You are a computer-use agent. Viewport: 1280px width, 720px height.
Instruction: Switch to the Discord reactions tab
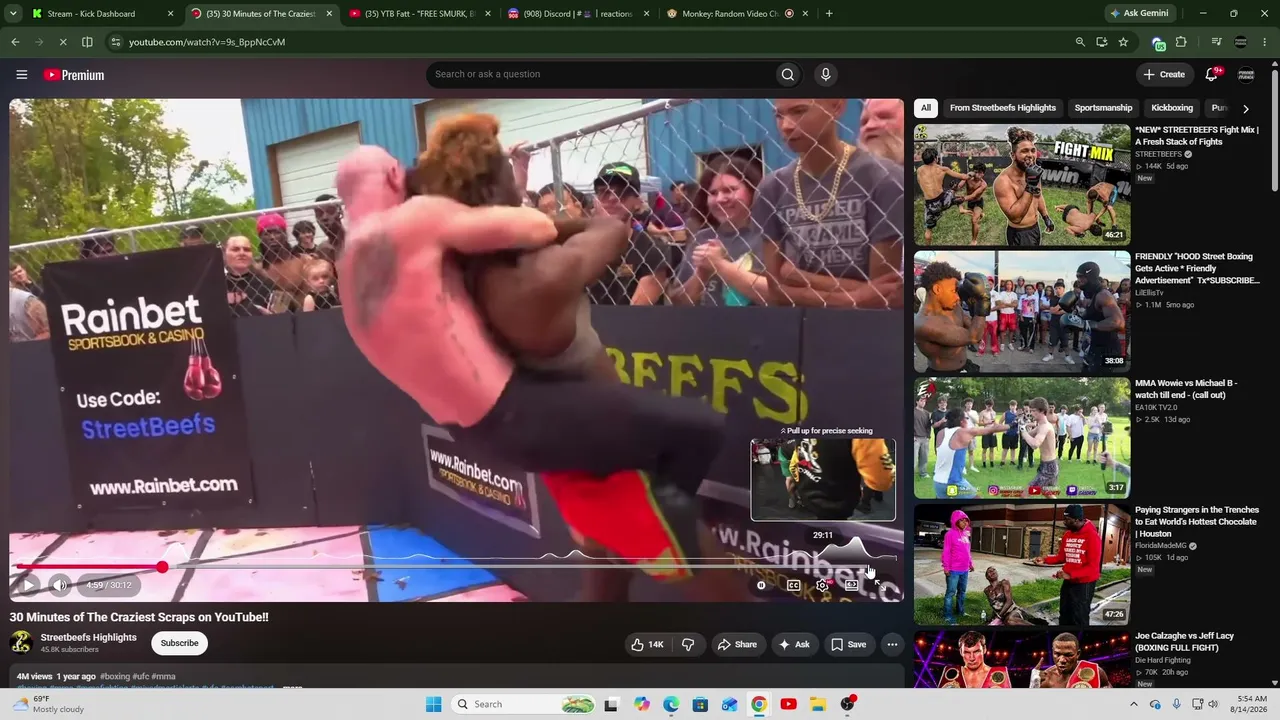578,14
